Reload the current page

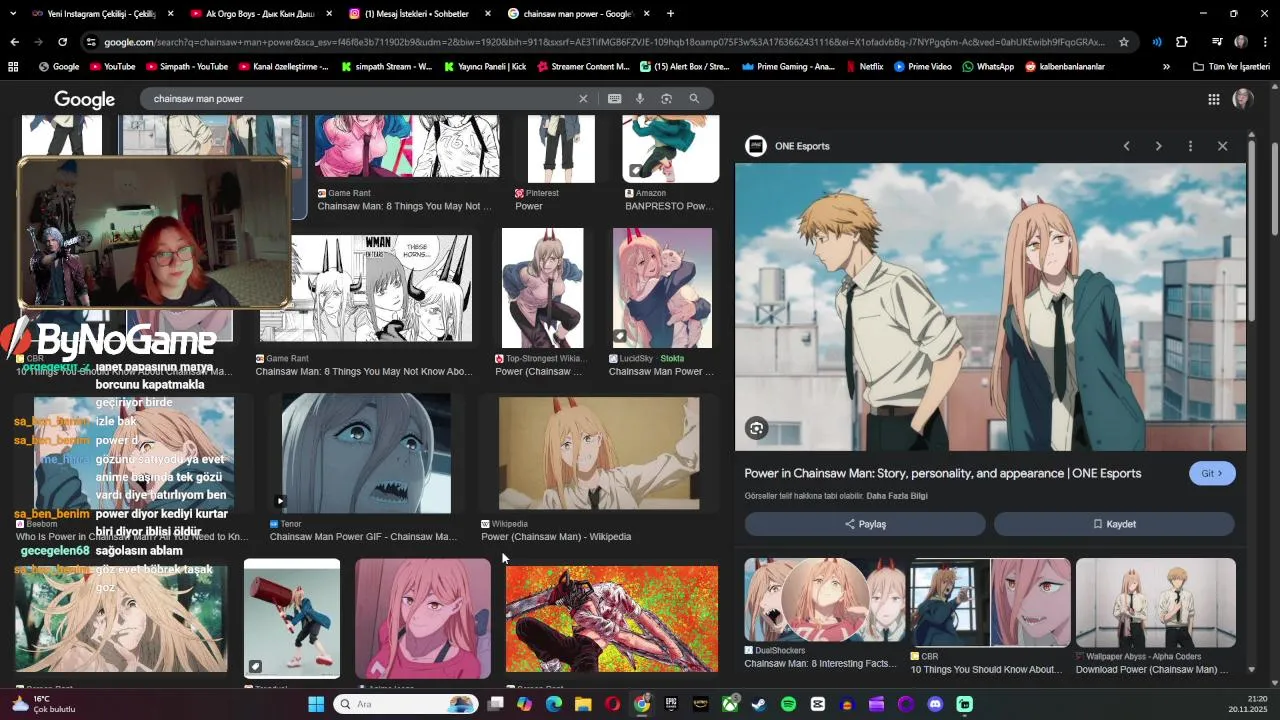(x=62, y=42)
